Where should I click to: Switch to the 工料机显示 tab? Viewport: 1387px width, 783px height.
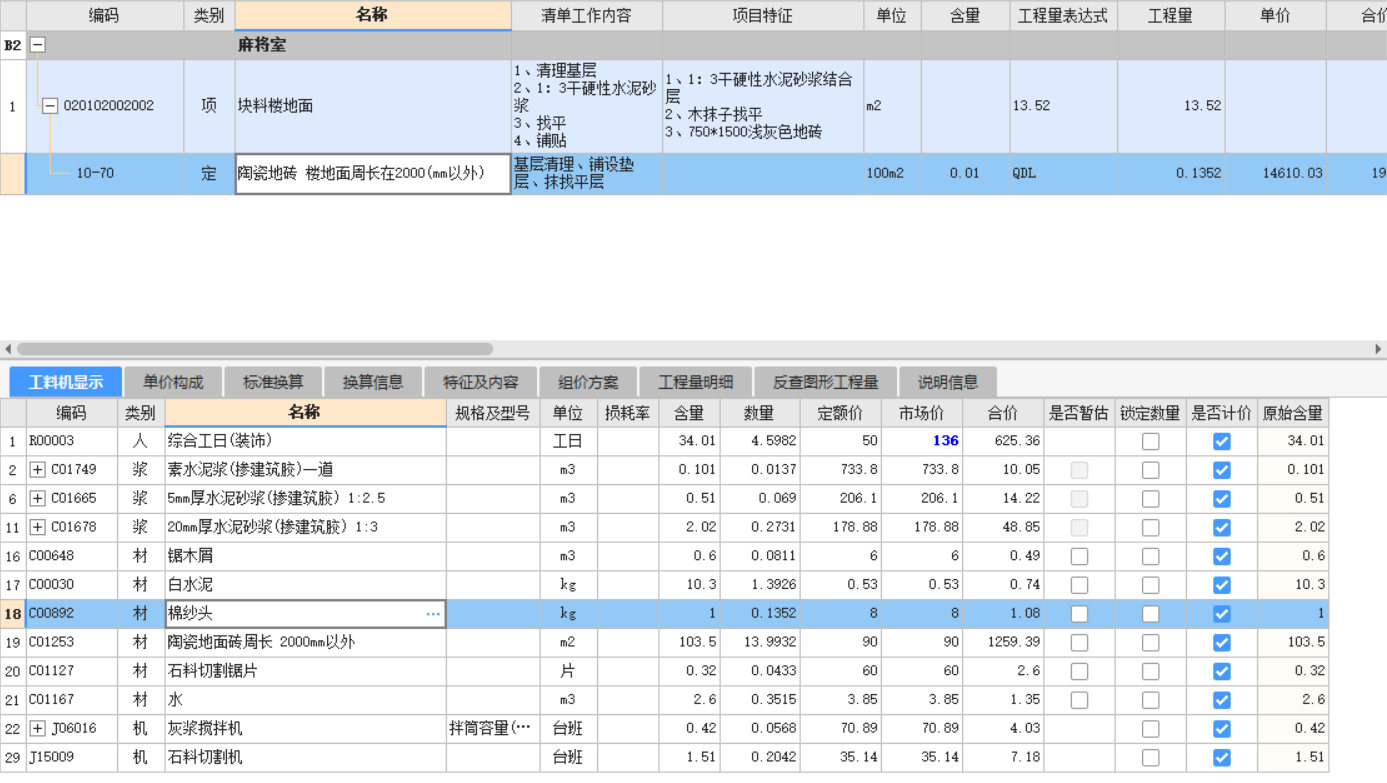pos(66,382)
